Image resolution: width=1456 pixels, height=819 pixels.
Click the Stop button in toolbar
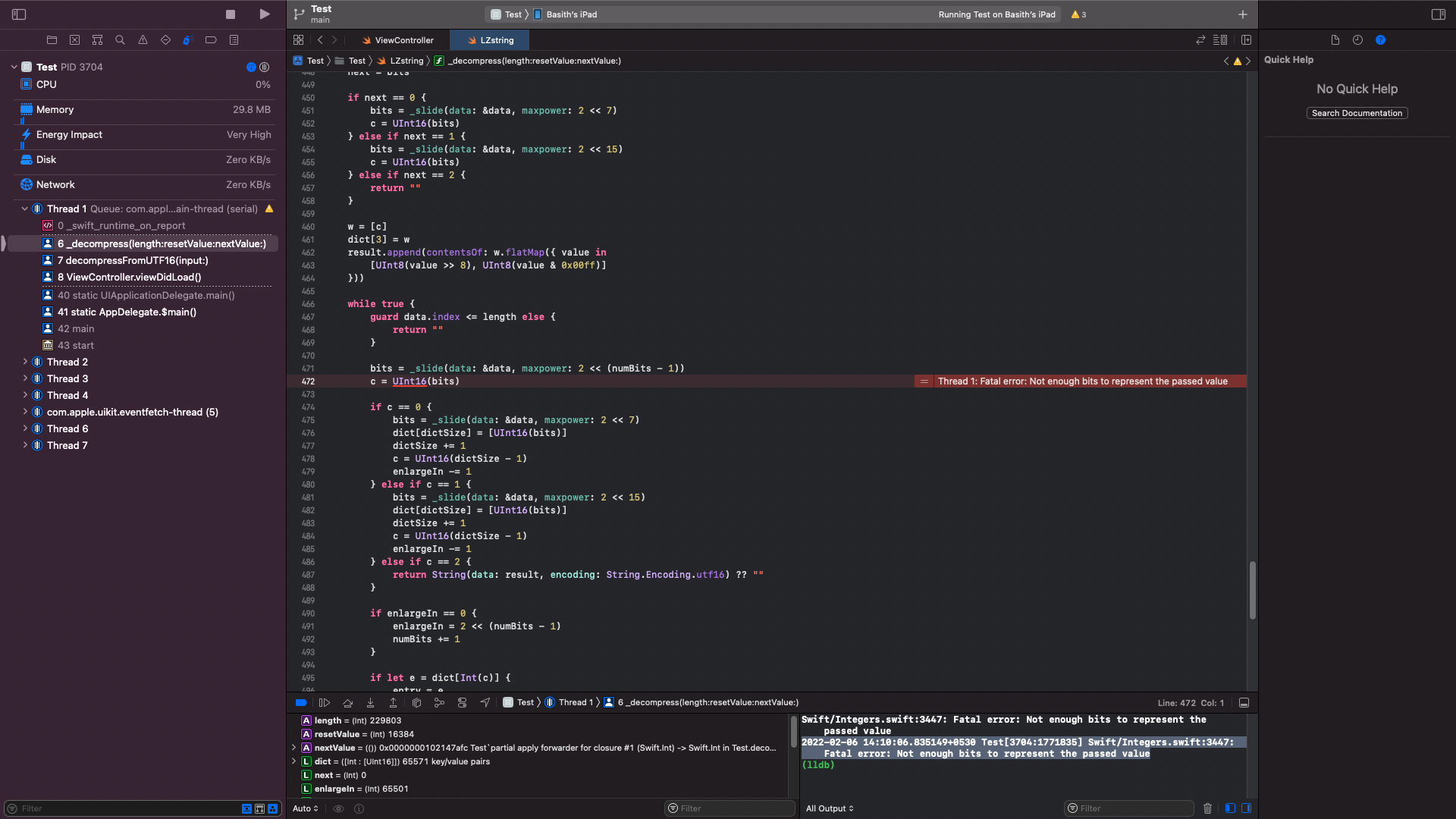coord(231,14)
